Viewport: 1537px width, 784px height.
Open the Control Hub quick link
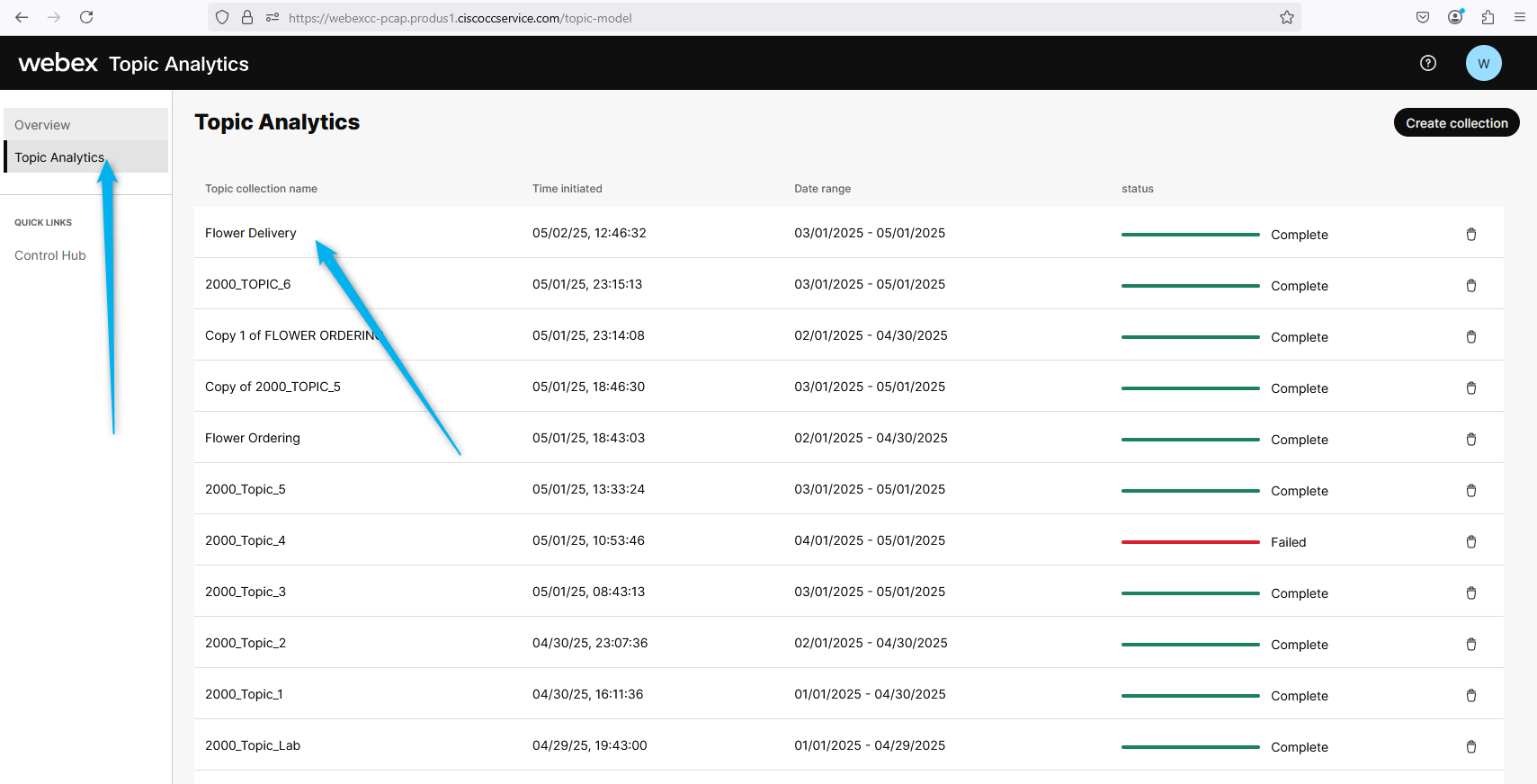pyautogui.click(x=50, y=255)
